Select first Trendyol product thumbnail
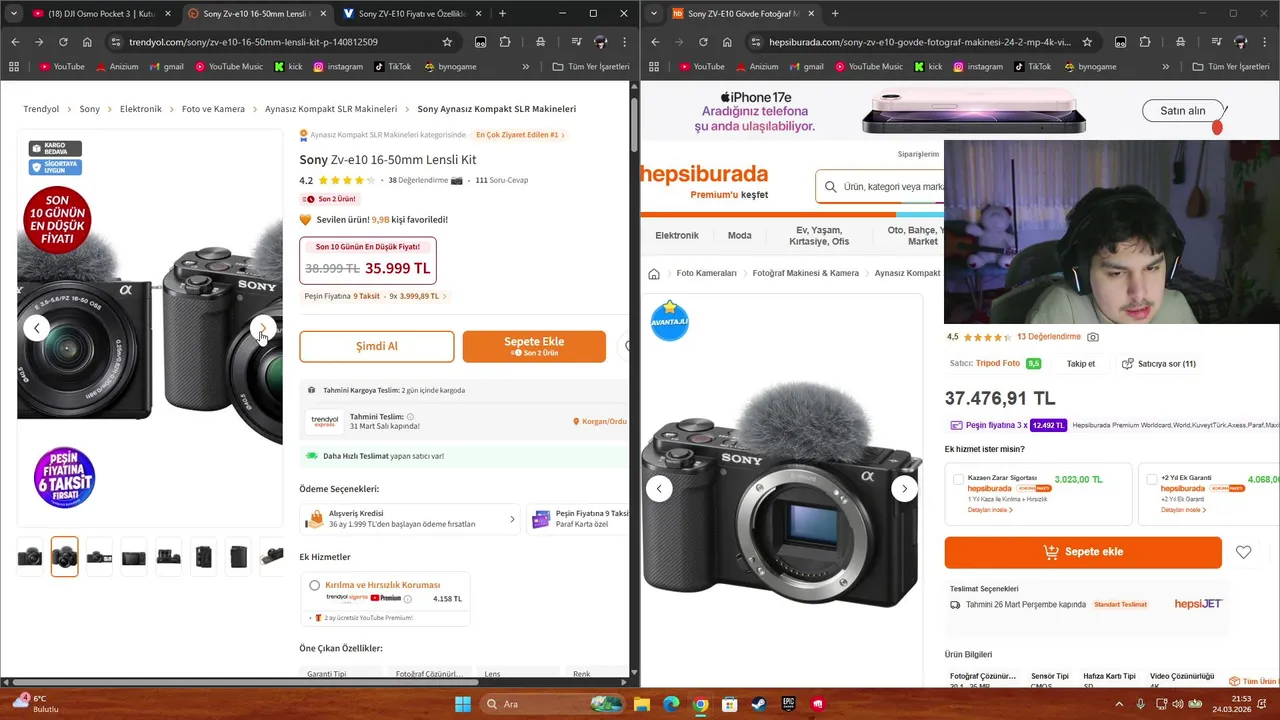This screenshot has width=1280, height=720. [x=30, y=557]
